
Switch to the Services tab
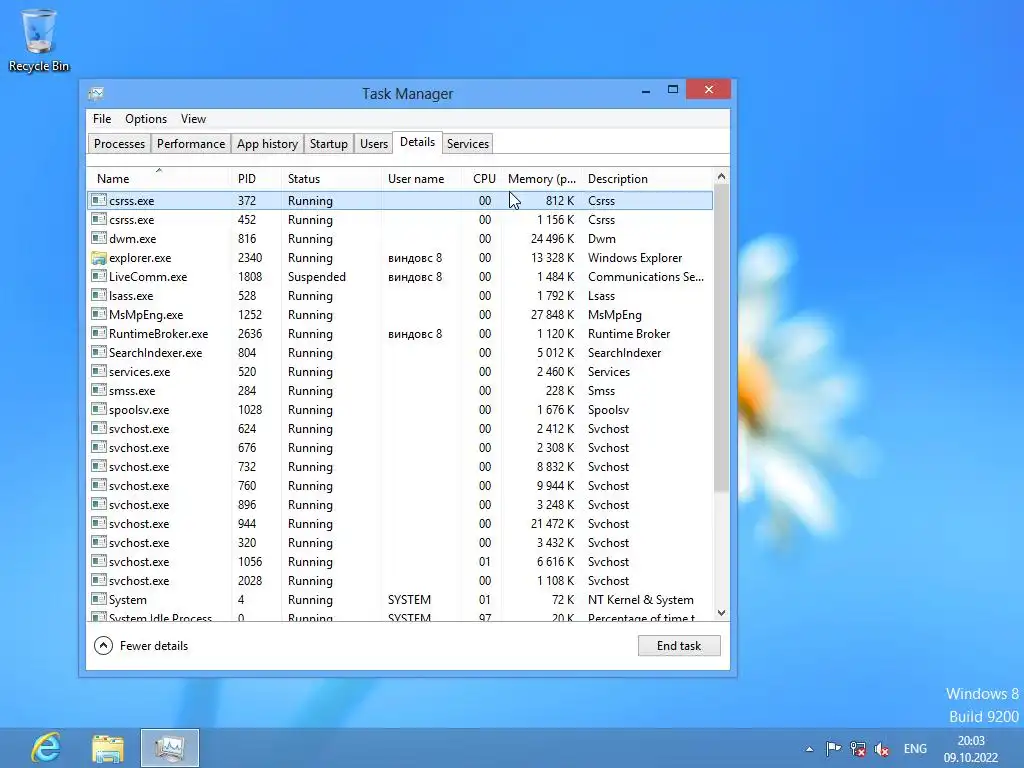468,144
